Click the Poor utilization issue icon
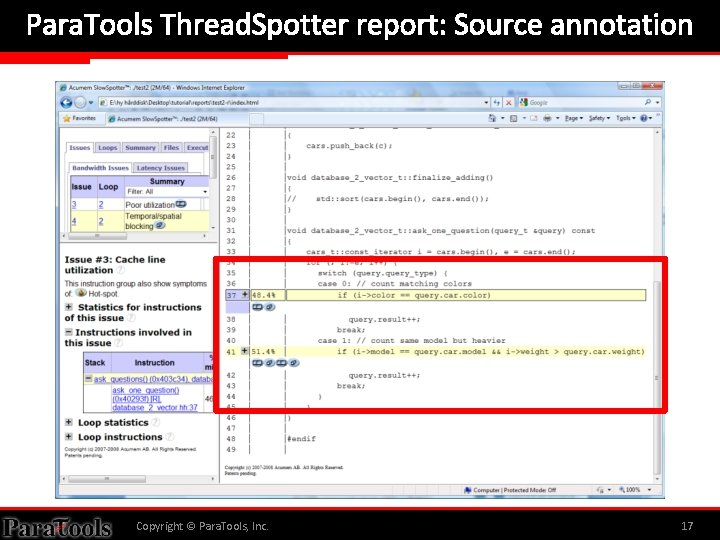 (181, 204)
